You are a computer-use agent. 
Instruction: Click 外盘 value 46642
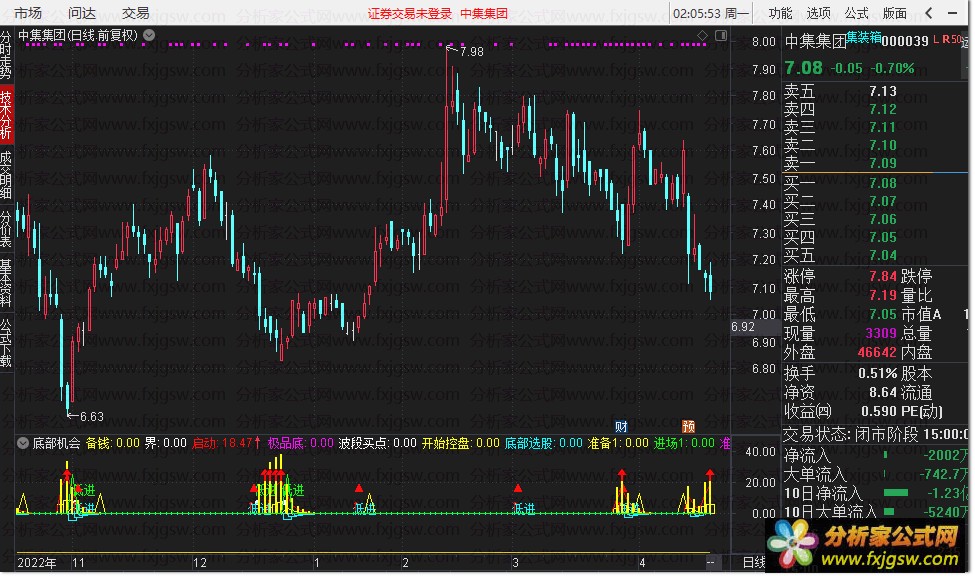pyautogui.click(x=877, y=353)
